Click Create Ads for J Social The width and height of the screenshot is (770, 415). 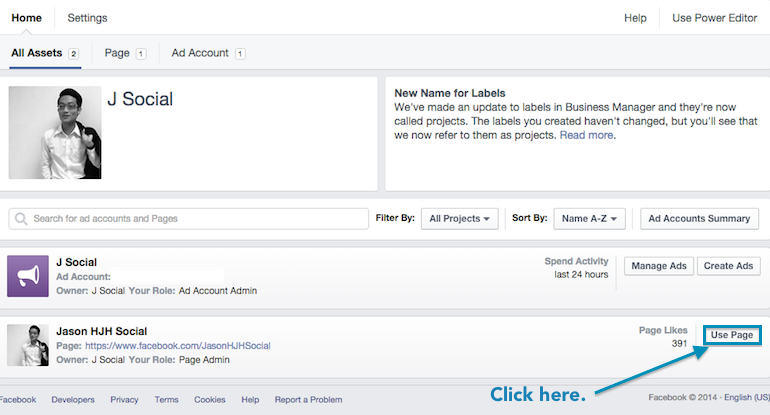click(728, 266)
